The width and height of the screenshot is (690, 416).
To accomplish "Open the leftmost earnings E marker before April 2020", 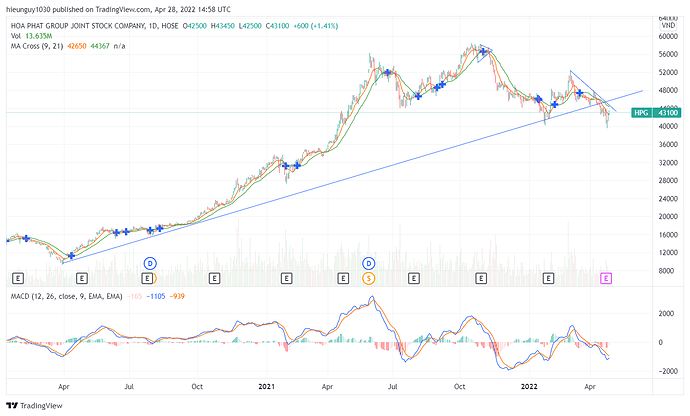I will (18, 278).
